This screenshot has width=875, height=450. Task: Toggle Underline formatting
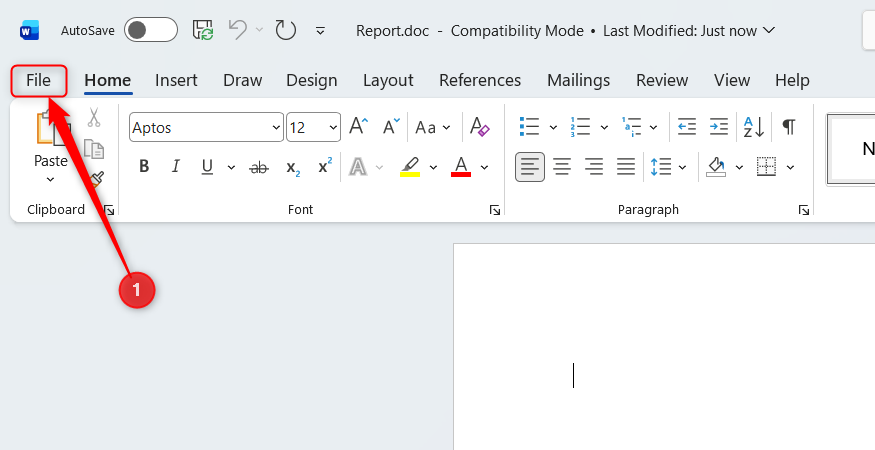pos(208,166)
